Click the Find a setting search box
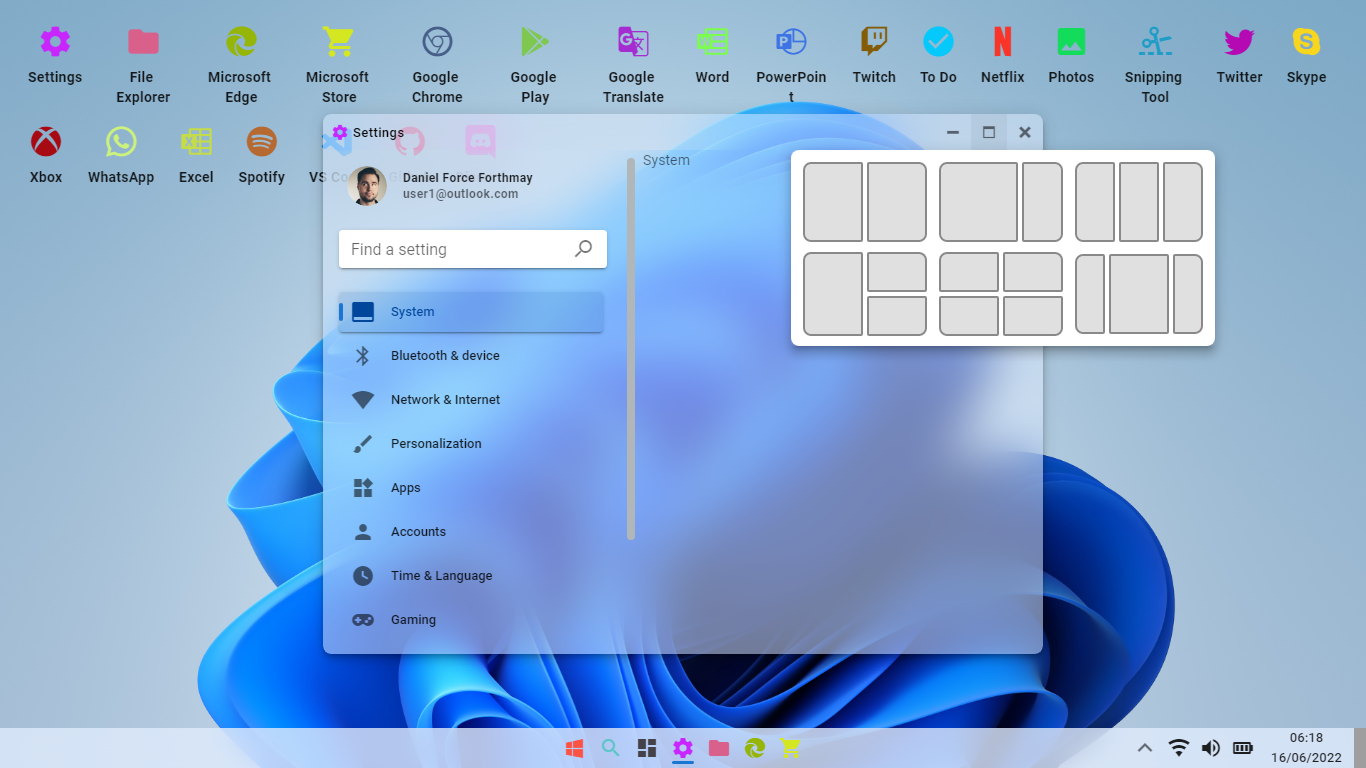The height and width of the screenshot is (768, 1366). coord(473,249)
